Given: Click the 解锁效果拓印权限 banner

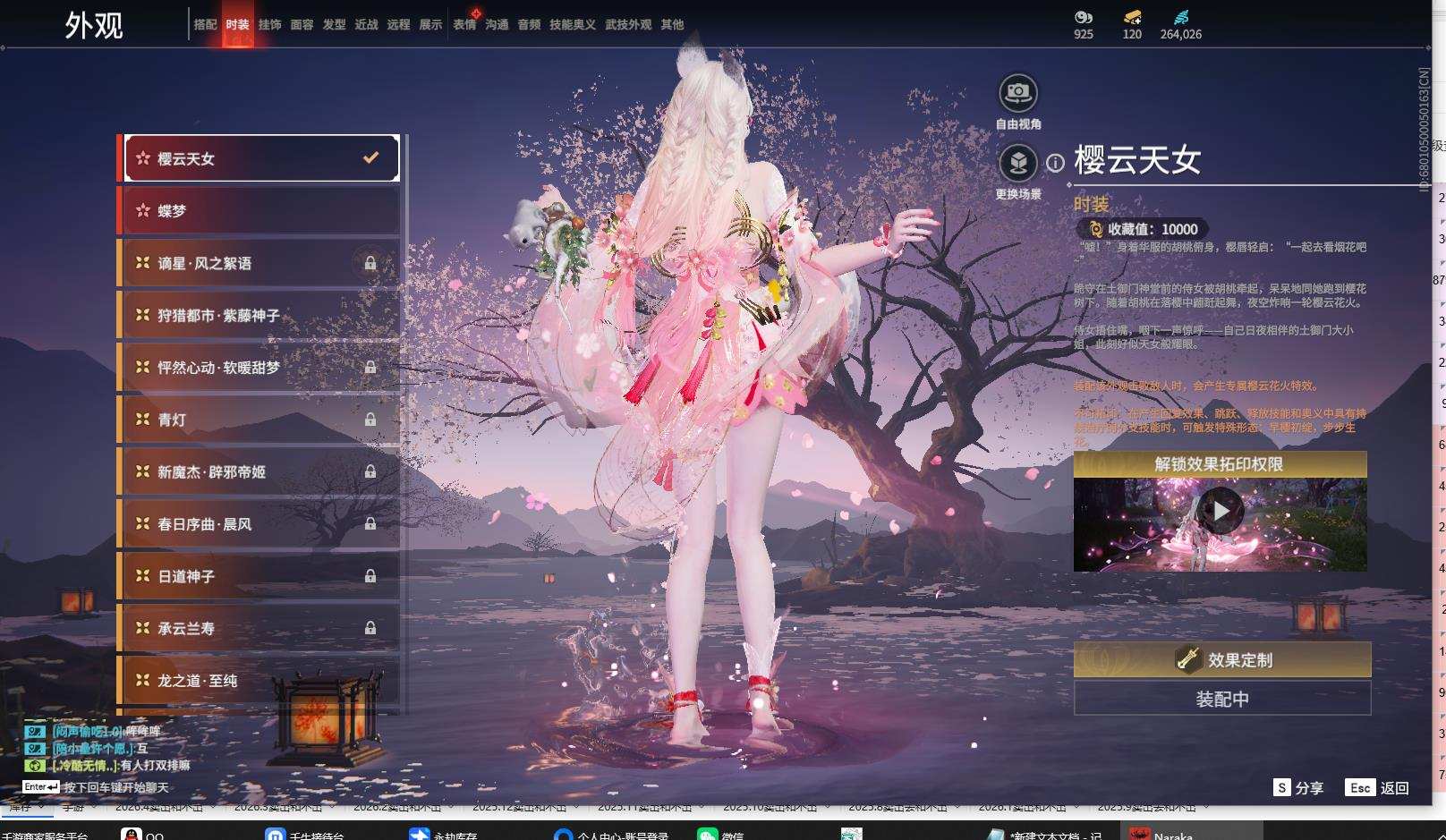Looking at the screenshot, I should coord(1221,464).
